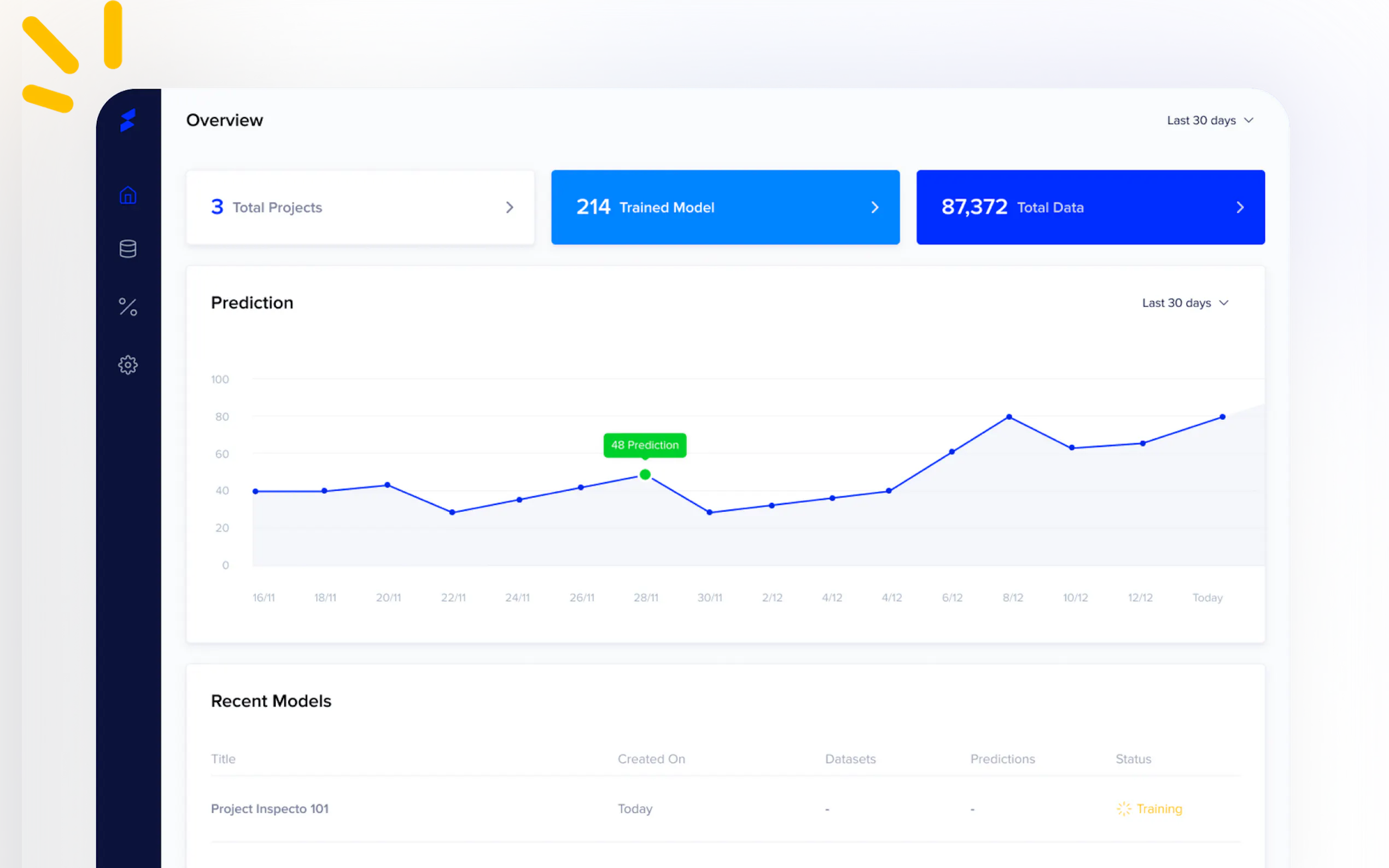The width and height of the screenshot is (1389, 868).
Task: Sort by Created On column header
Action: [x=651, y=759]
